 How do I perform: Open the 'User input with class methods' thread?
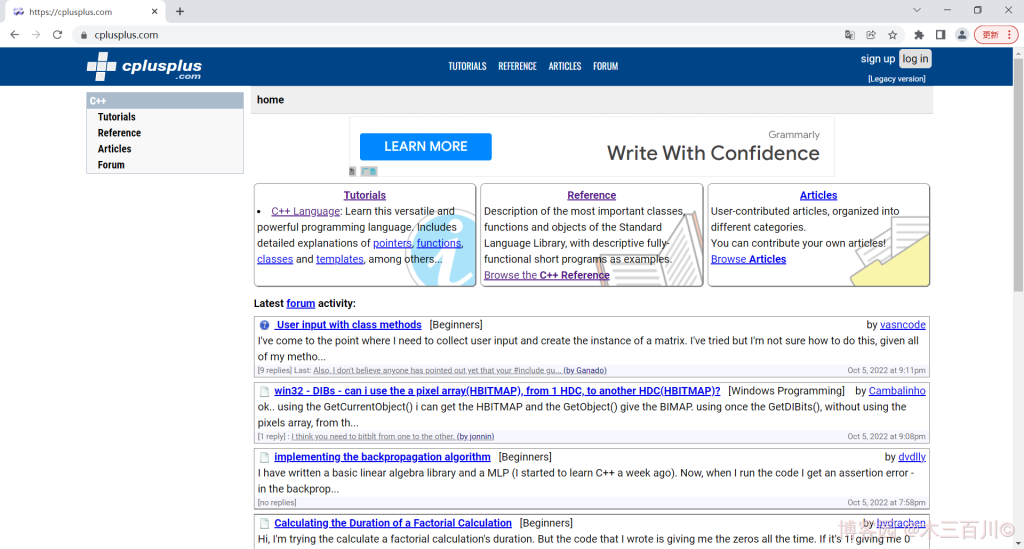(x=348, y=325)
